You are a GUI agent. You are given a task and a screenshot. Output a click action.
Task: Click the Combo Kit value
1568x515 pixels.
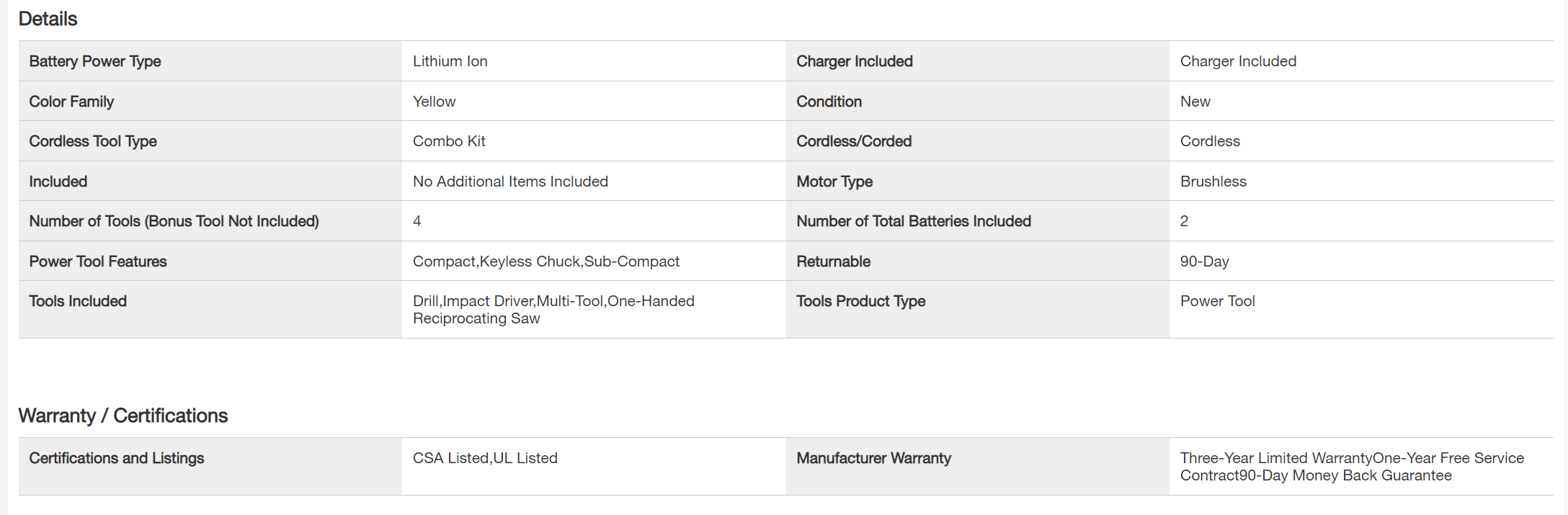449,141
